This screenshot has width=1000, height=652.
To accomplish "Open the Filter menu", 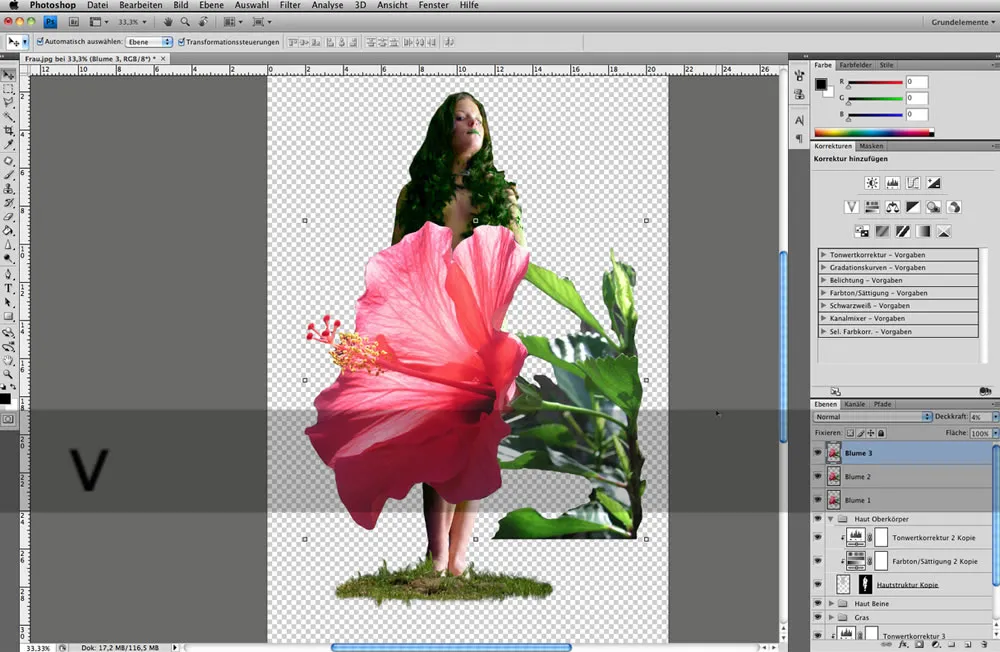I will pyautogui.click(x=290, y=5).
